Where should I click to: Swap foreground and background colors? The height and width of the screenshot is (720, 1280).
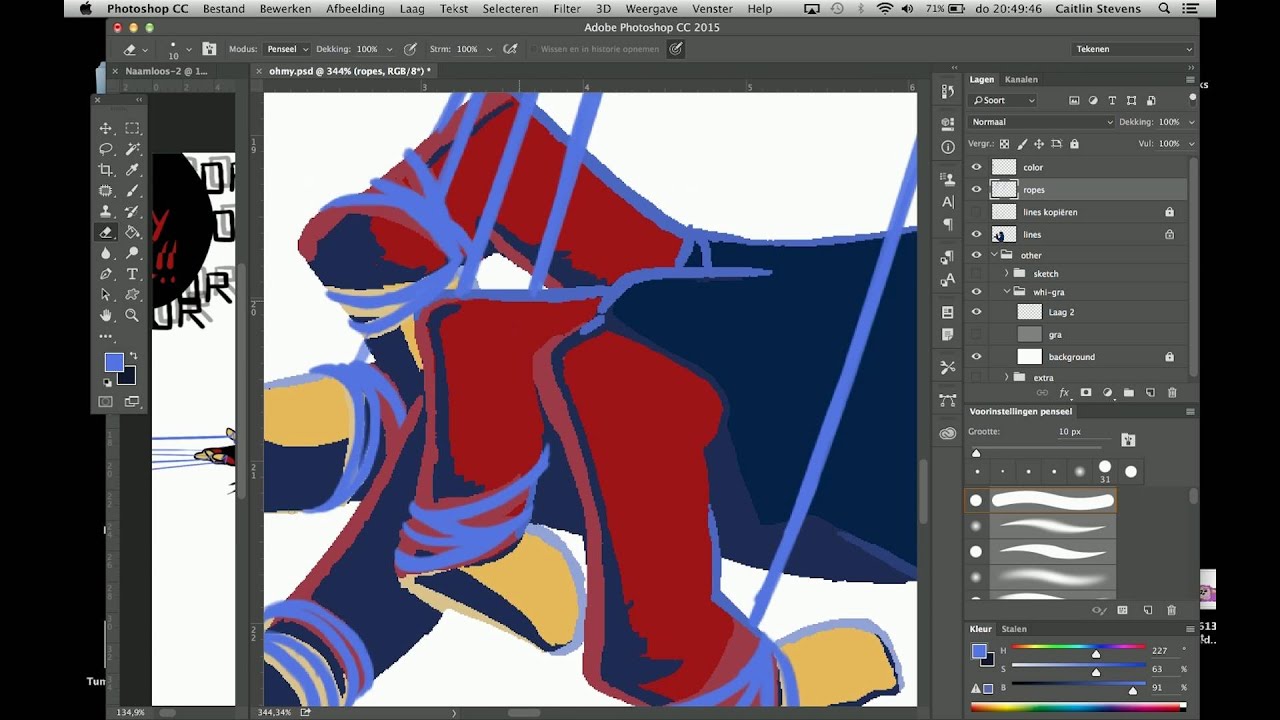[133, 356]
